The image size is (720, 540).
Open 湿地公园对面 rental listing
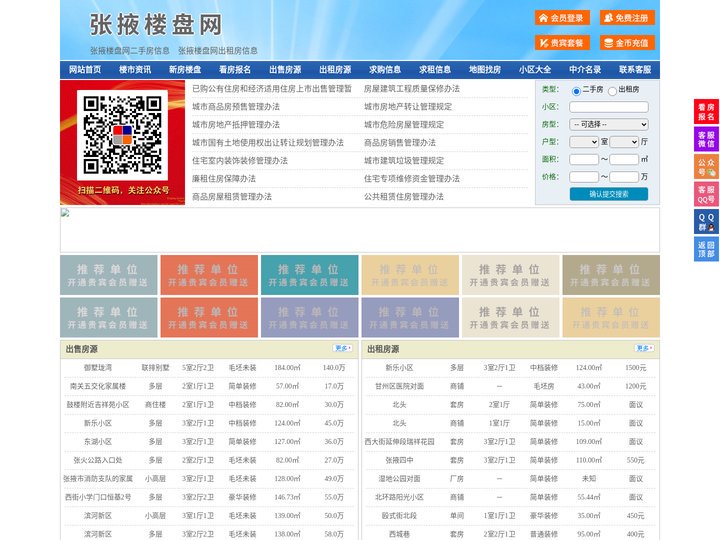point(399,478)
